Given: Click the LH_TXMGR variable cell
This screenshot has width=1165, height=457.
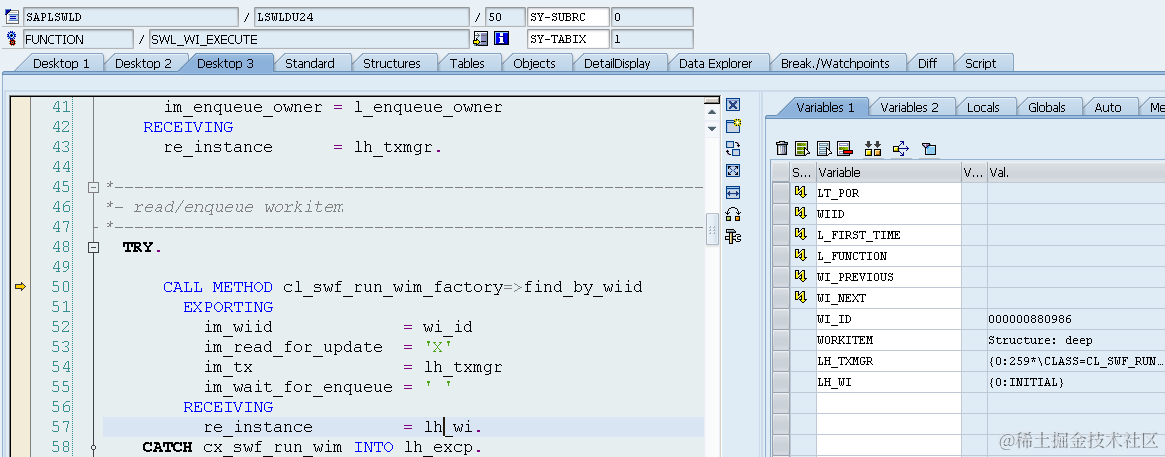Looking at the screenshot, I should tap(889, 360).
